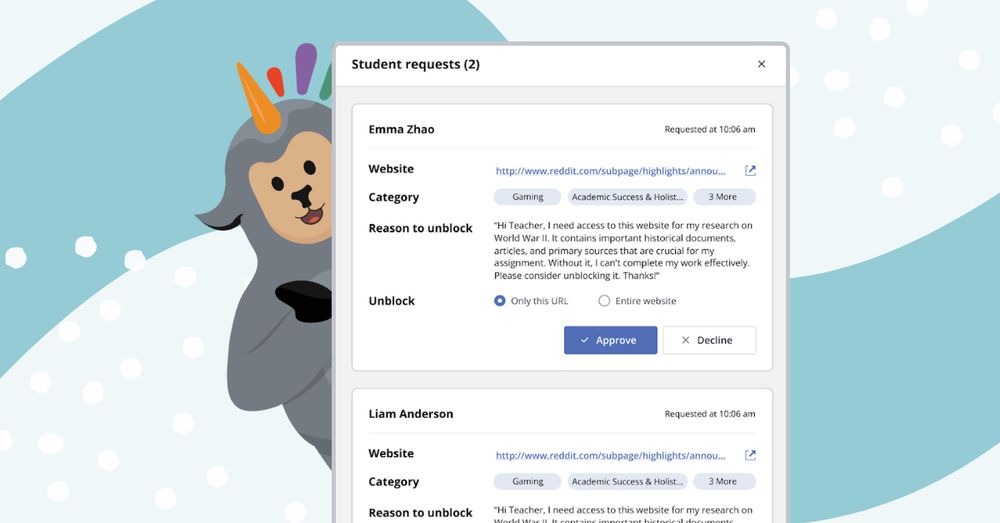Screen dimensions: 1000x523
Task: Open Liam Anderson's external link icon
Action: [750, 455]
